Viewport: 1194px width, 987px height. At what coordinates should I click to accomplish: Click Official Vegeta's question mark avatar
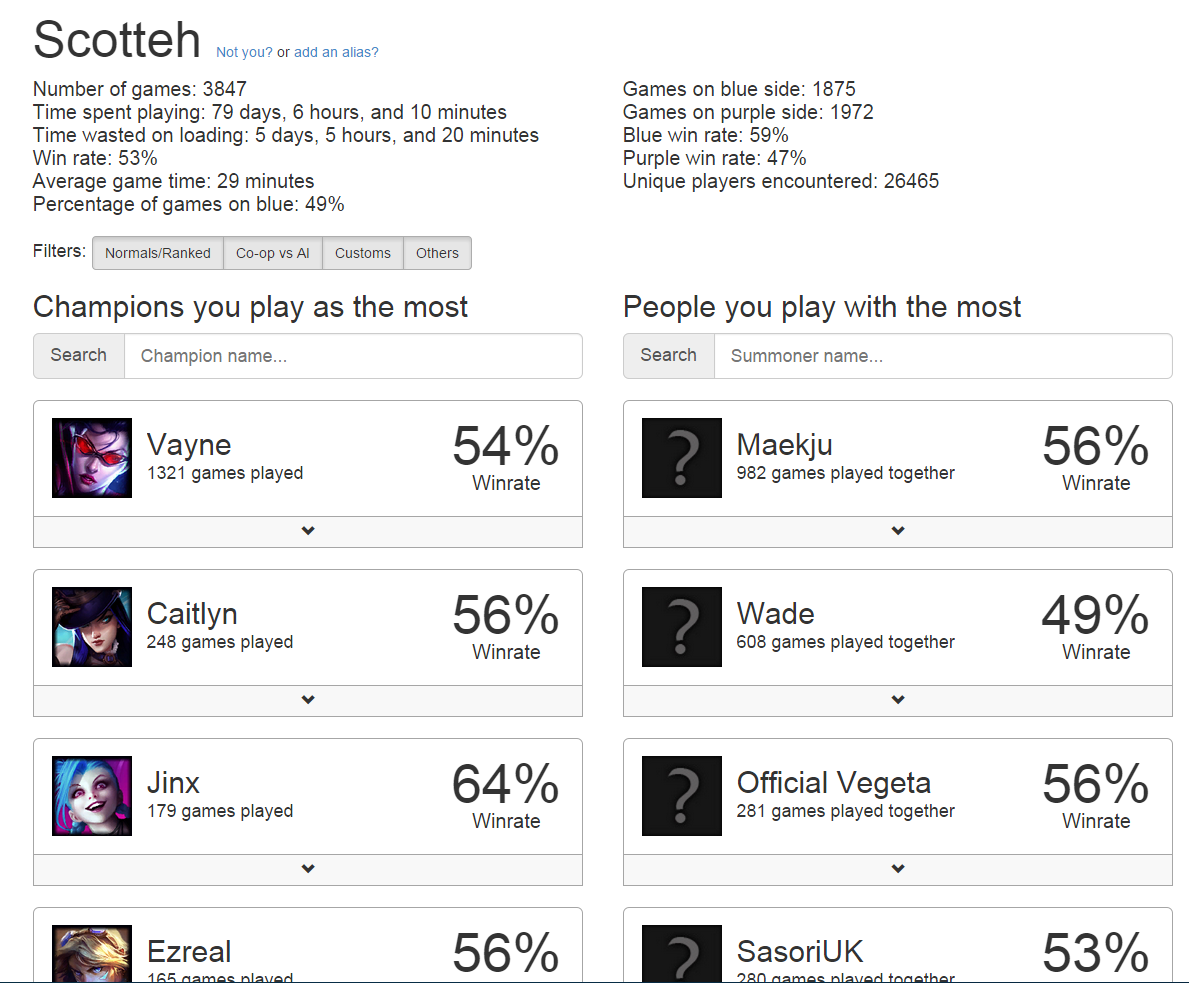click(x=682, y=796)
